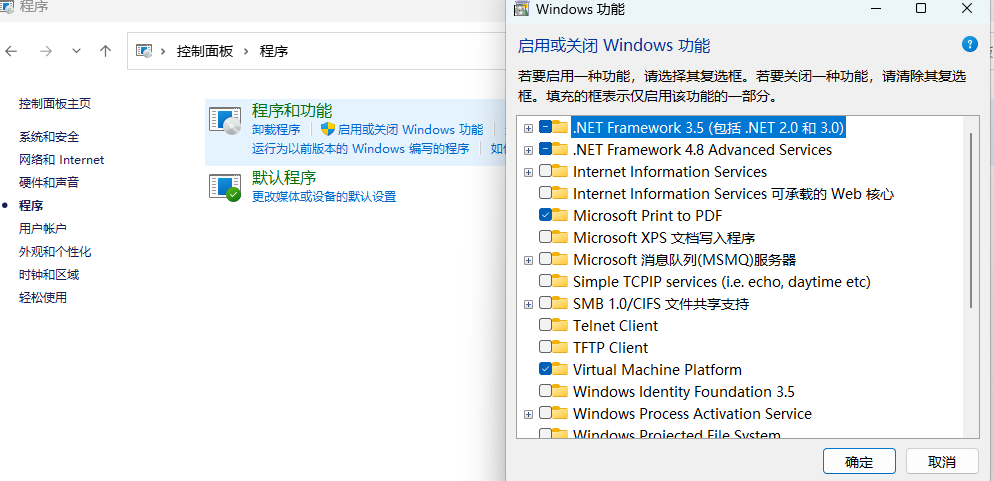The width and height of the screenshot is (994, 481).
Task: Enable the Internet Information Services checkbox
Action: tap(545, 171)
